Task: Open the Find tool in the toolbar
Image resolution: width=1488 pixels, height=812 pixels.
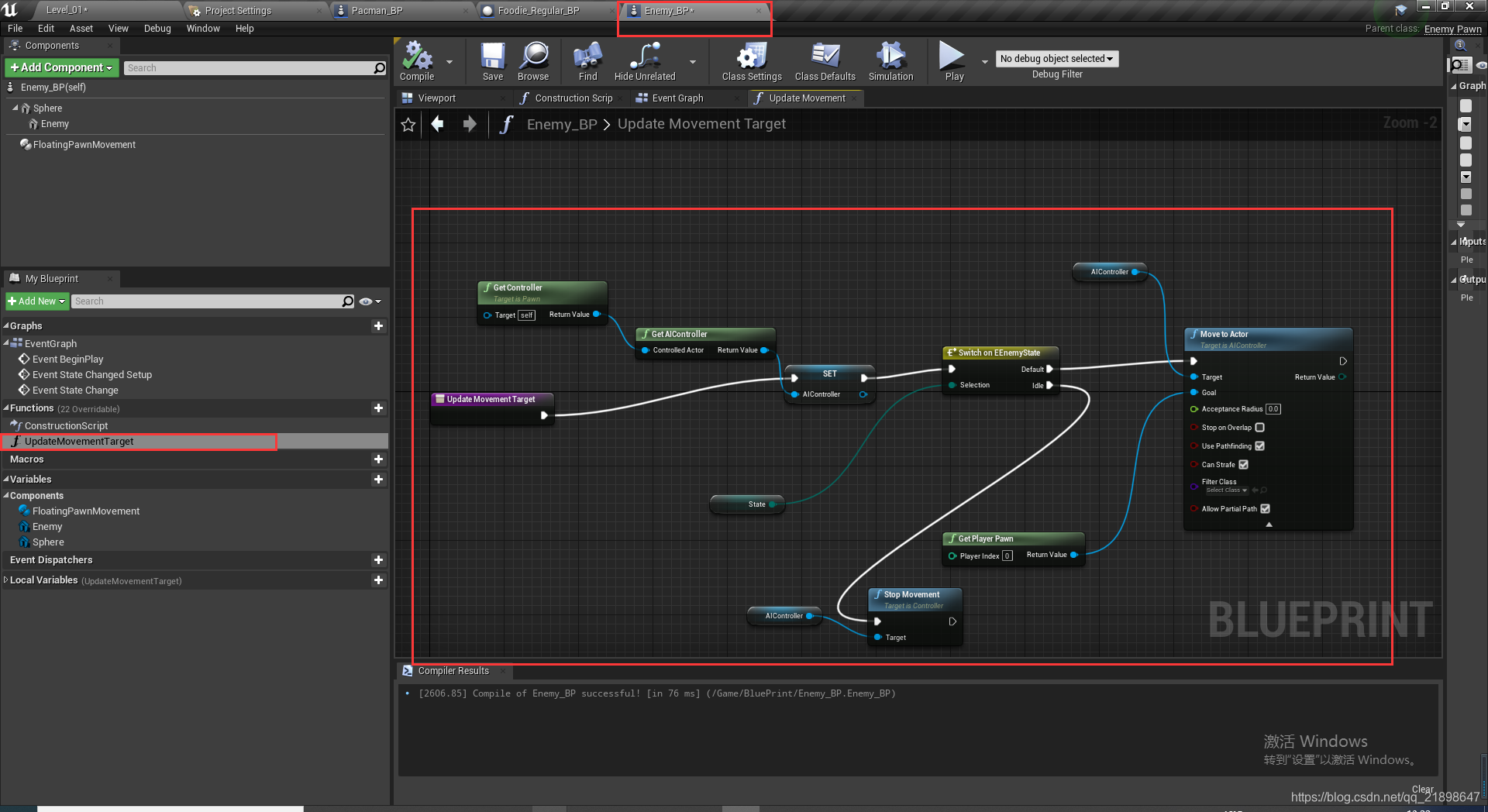Action: pos(587,60)
